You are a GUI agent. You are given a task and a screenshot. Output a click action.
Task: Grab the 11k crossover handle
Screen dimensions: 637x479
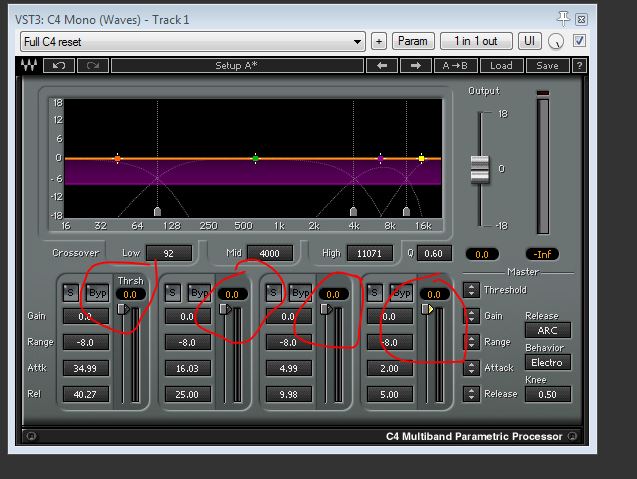[x=406, y=211]
